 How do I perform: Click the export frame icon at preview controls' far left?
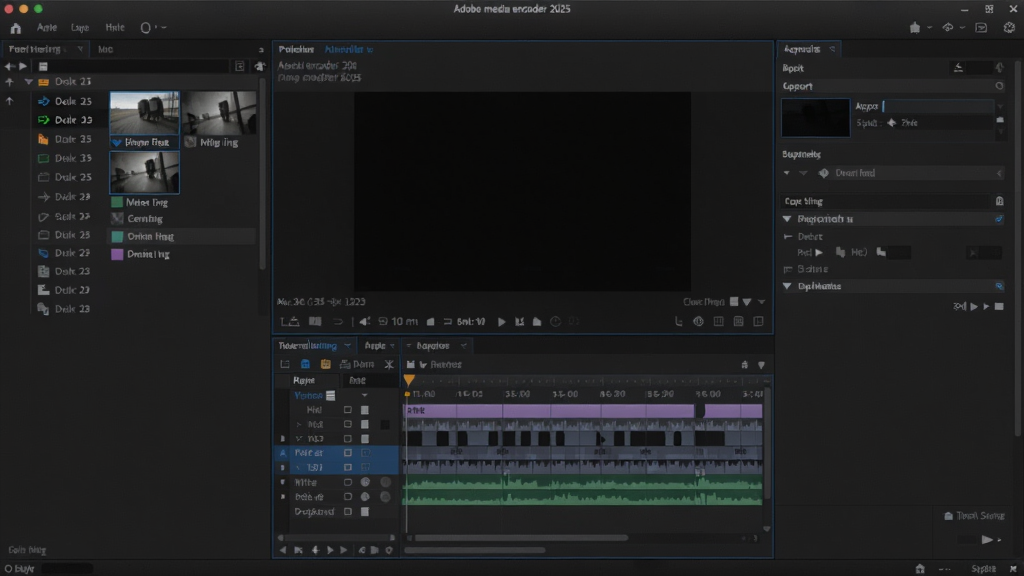tap(290, 321)
